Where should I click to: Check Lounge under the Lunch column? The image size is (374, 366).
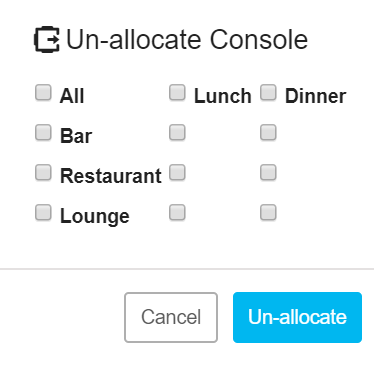[x=177, y=212]
